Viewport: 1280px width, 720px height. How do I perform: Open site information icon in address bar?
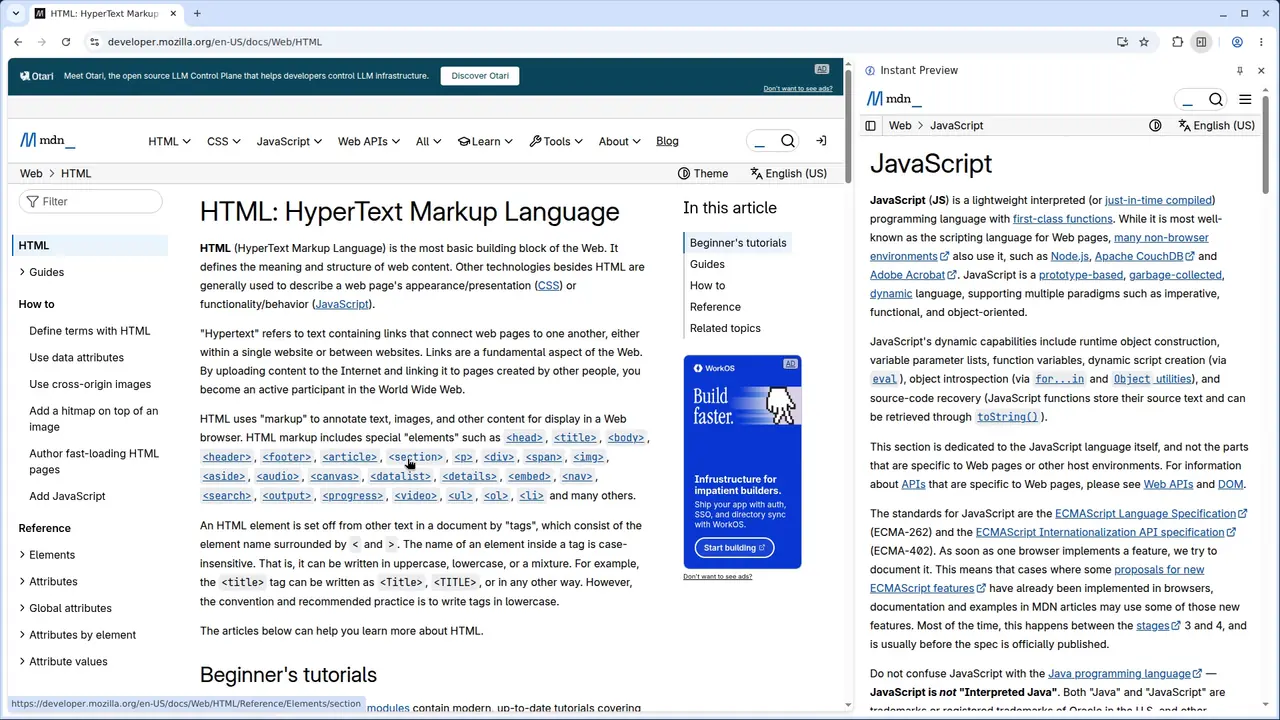[94, 42]
